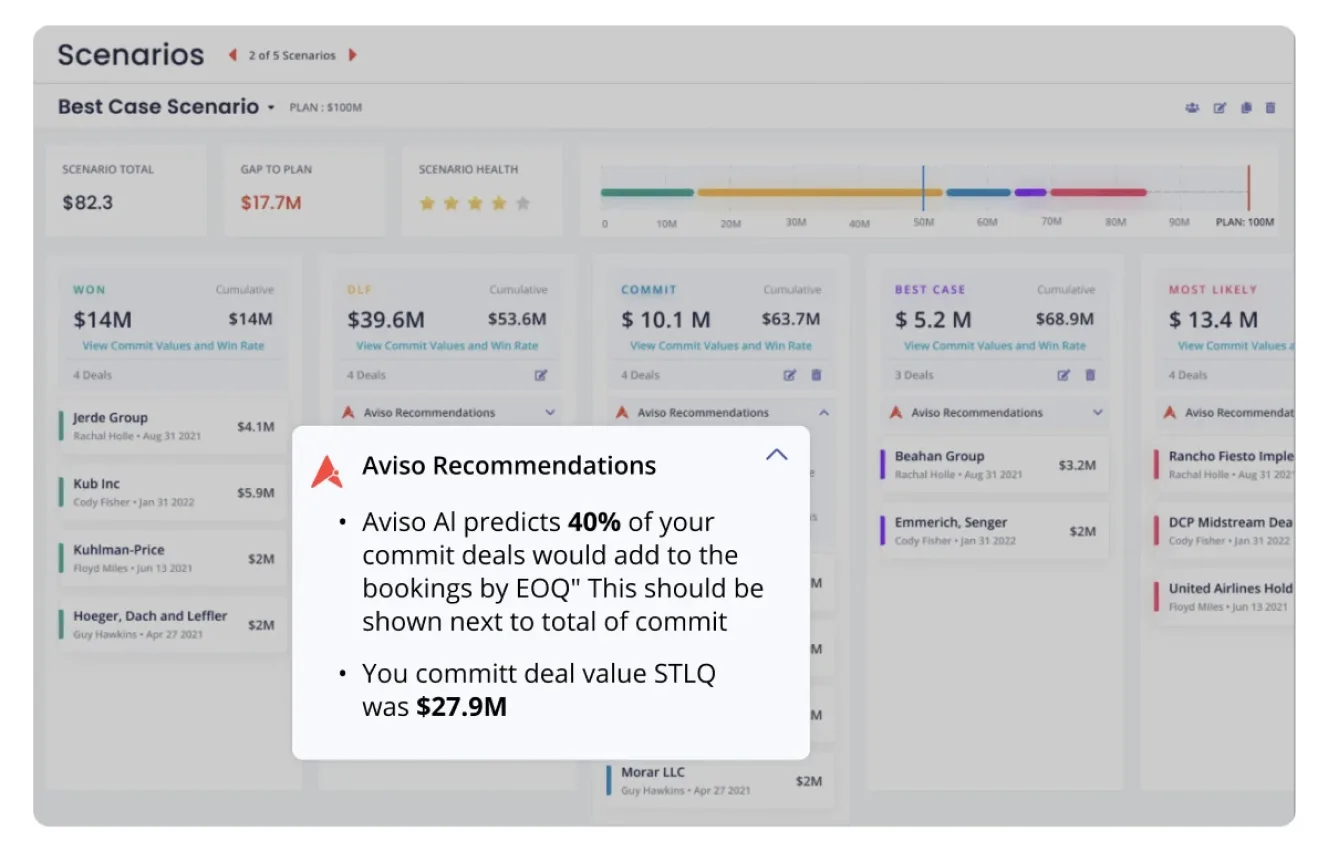Click the grey fifth scenario health star
The height and width of the screenshot is (852, 1328).
pyautogui.click(x=522, y=203)
